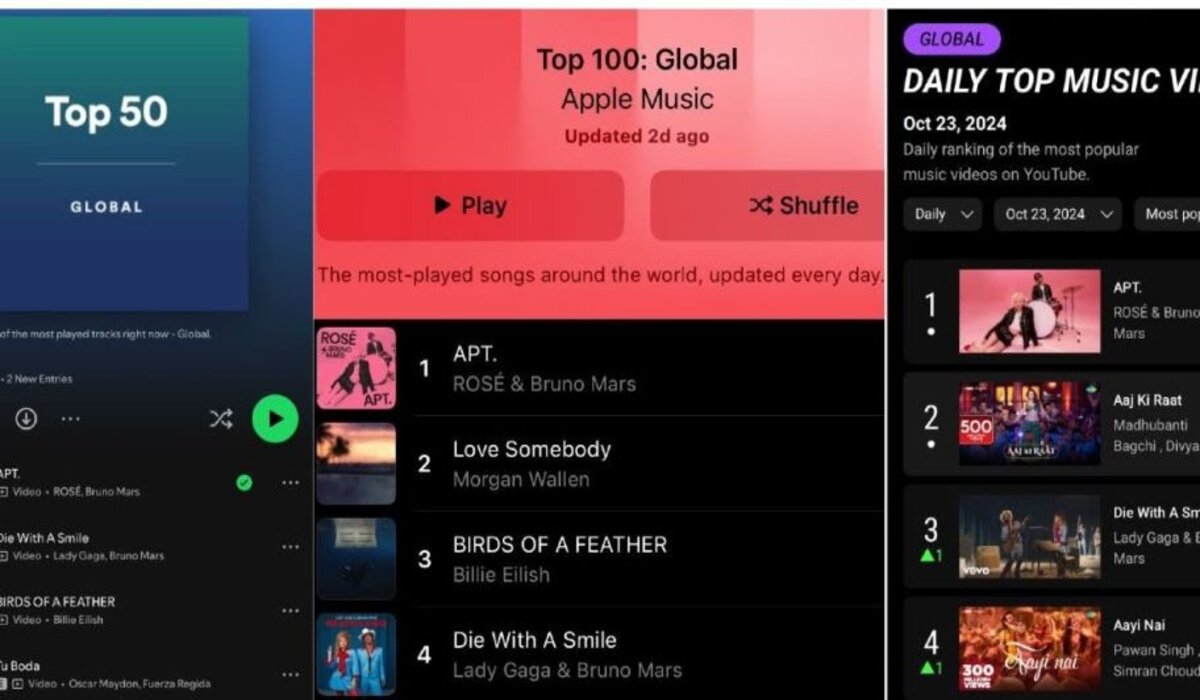
Task: Click APT. album artwork in Apple Music list
Action: (356, 368)
